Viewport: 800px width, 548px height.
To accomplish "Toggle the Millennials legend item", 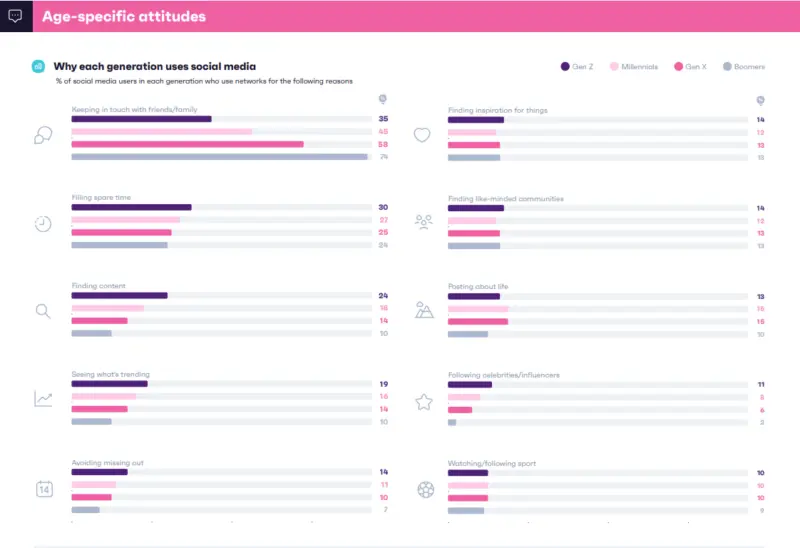I will (x=634, y=67).
